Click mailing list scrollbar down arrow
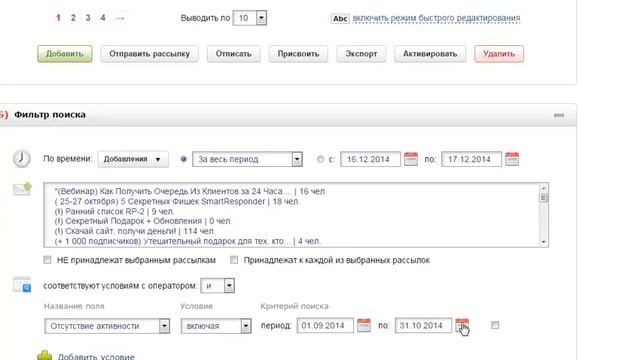640x360 pixels. pos(543,242)
